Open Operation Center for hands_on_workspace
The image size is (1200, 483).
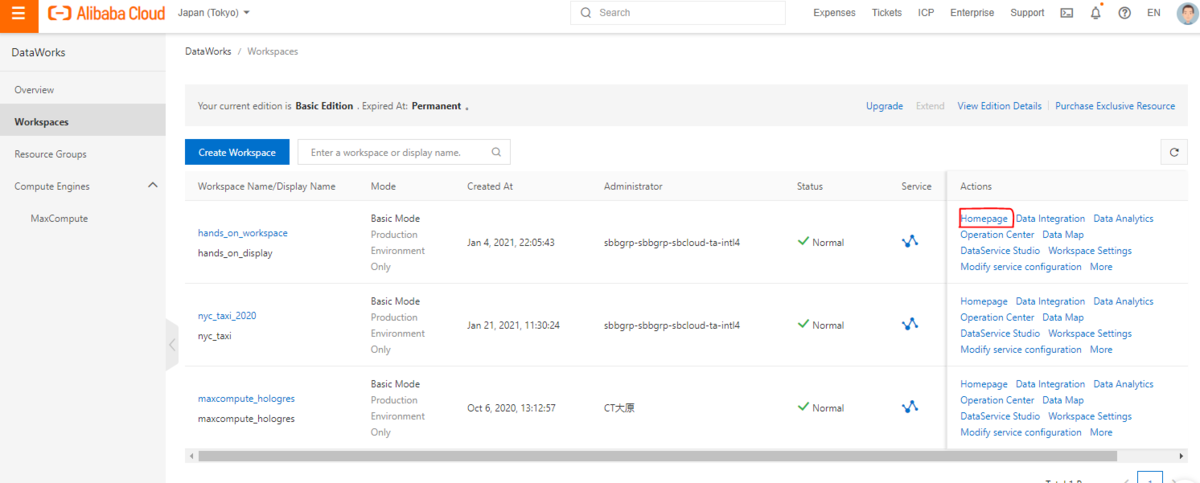[x=997, y=234]
